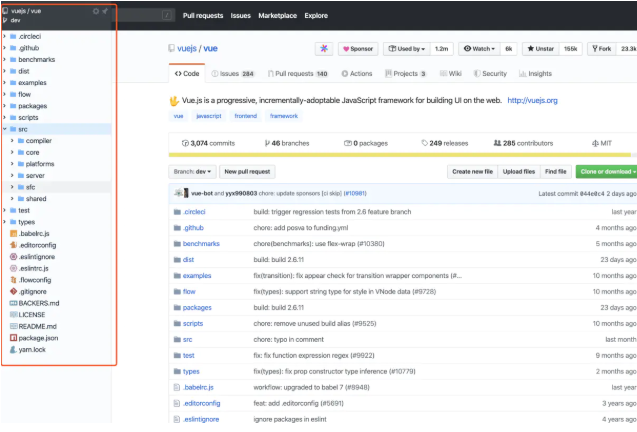Open the Used by dropdown

pyautogui.click(x=406, y=49)
